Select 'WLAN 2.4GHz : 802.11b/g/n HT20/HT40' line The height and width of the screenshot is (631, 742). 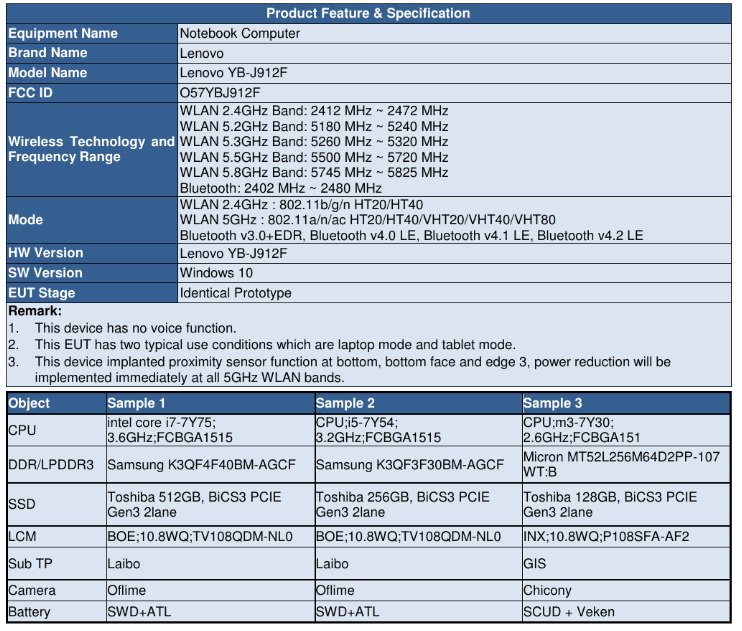(x=301, y=204)
